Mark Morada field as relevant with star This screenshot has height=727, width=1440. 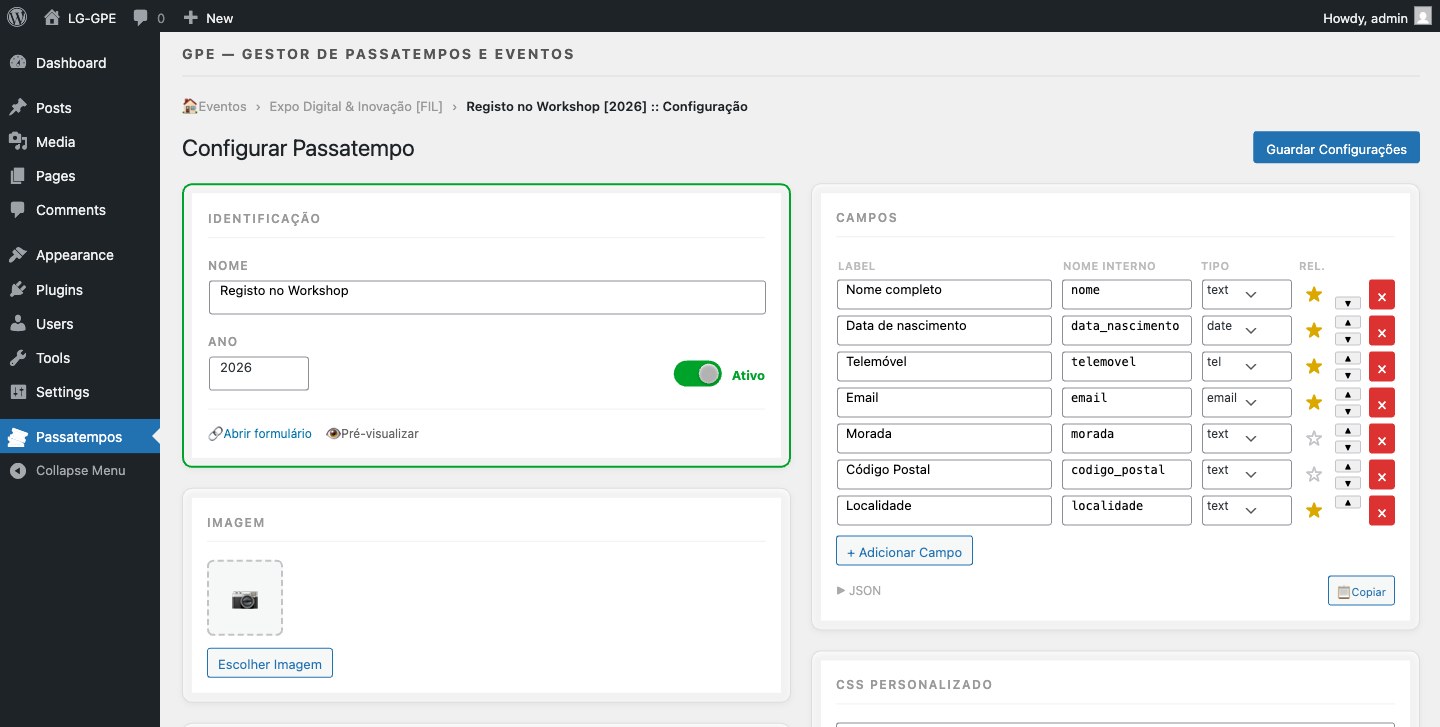[x=1314, y=438]
